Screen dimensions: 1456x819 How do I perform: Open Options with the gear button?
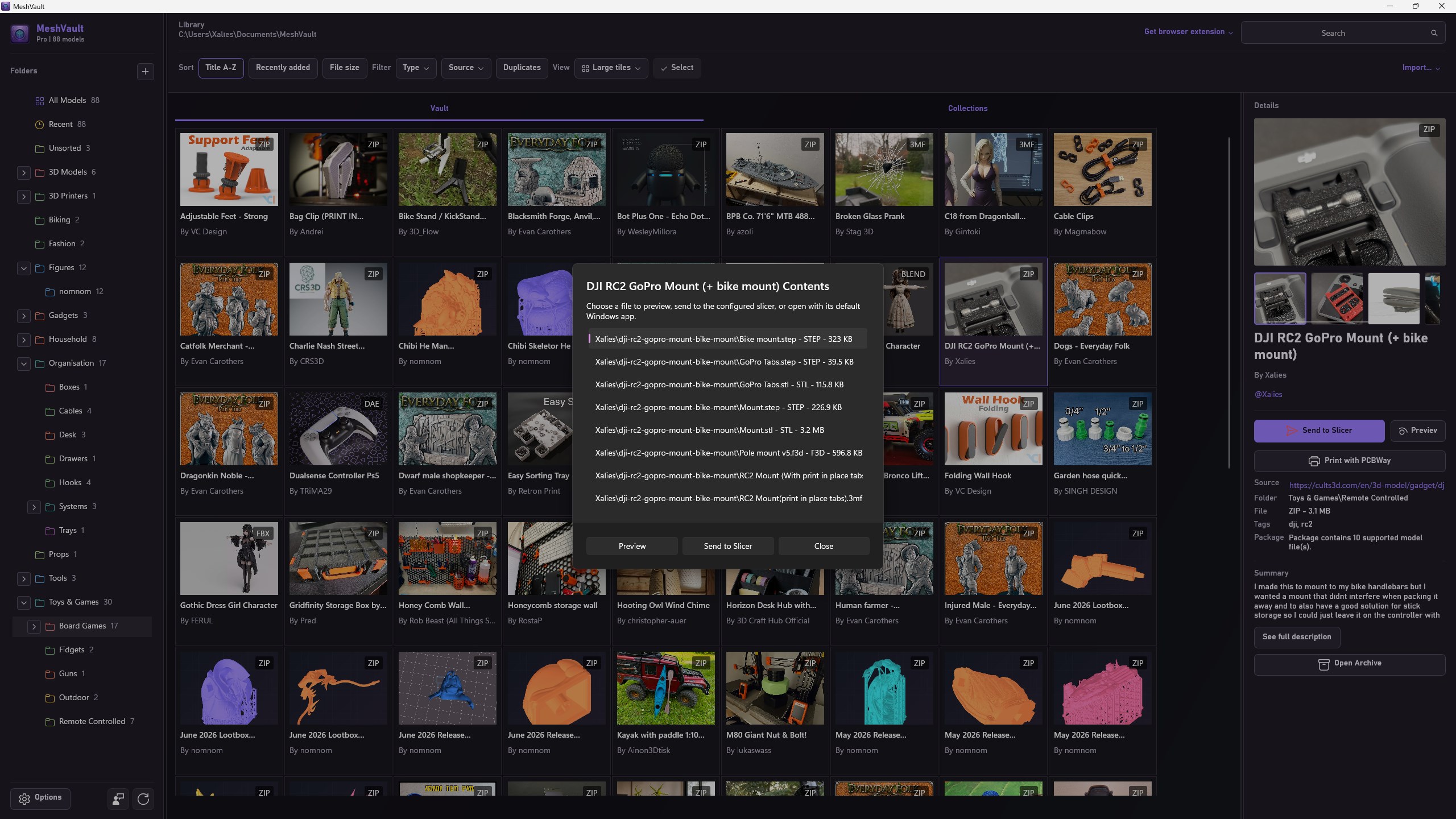(40, 798)
